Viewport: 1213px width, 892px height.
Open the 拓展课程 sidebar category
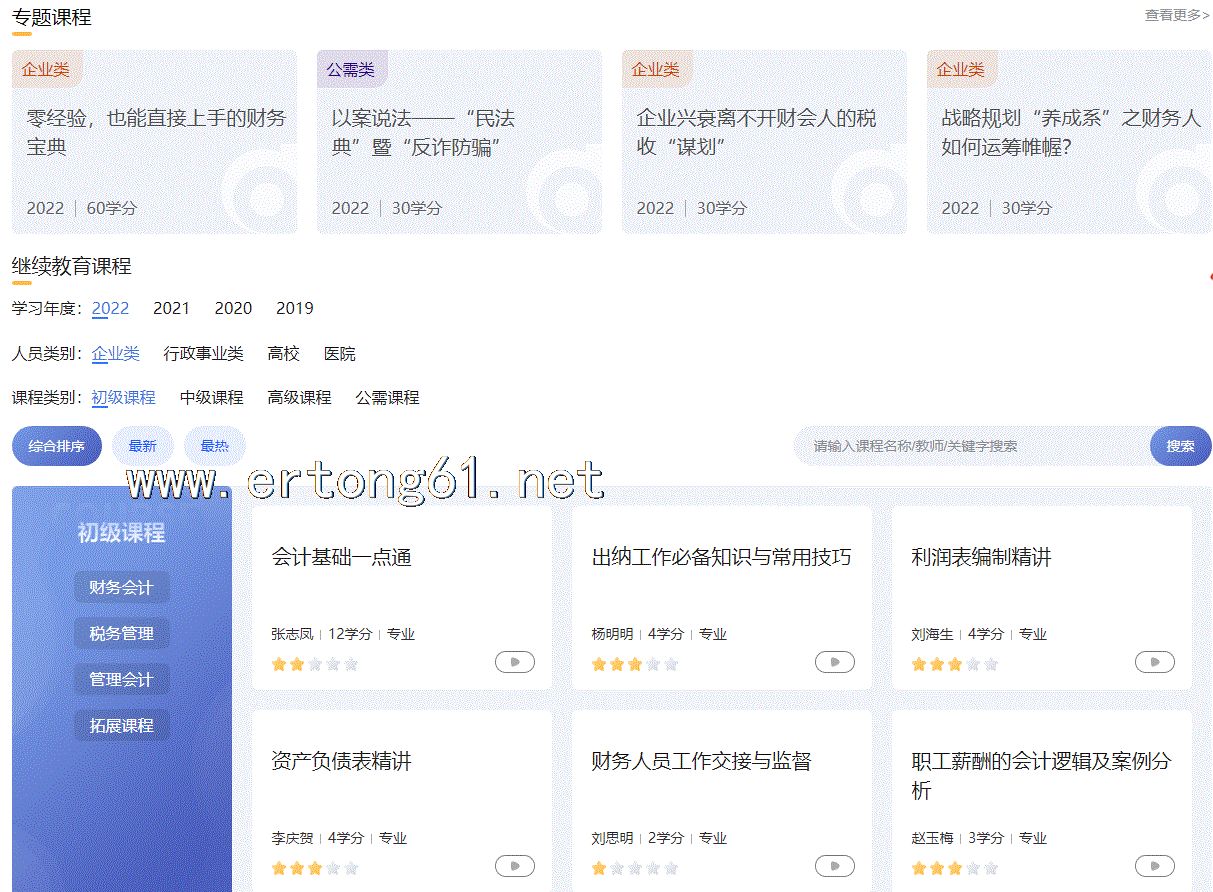pos(121,725)
